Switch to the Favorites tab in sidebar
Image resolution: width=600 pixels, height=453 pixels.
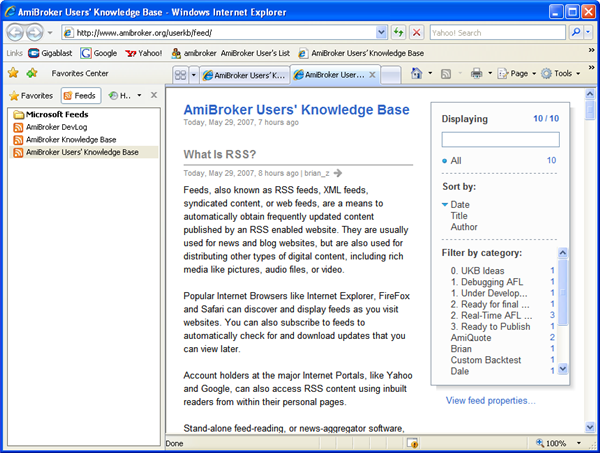pyautogui.click(x=31, y=95)
